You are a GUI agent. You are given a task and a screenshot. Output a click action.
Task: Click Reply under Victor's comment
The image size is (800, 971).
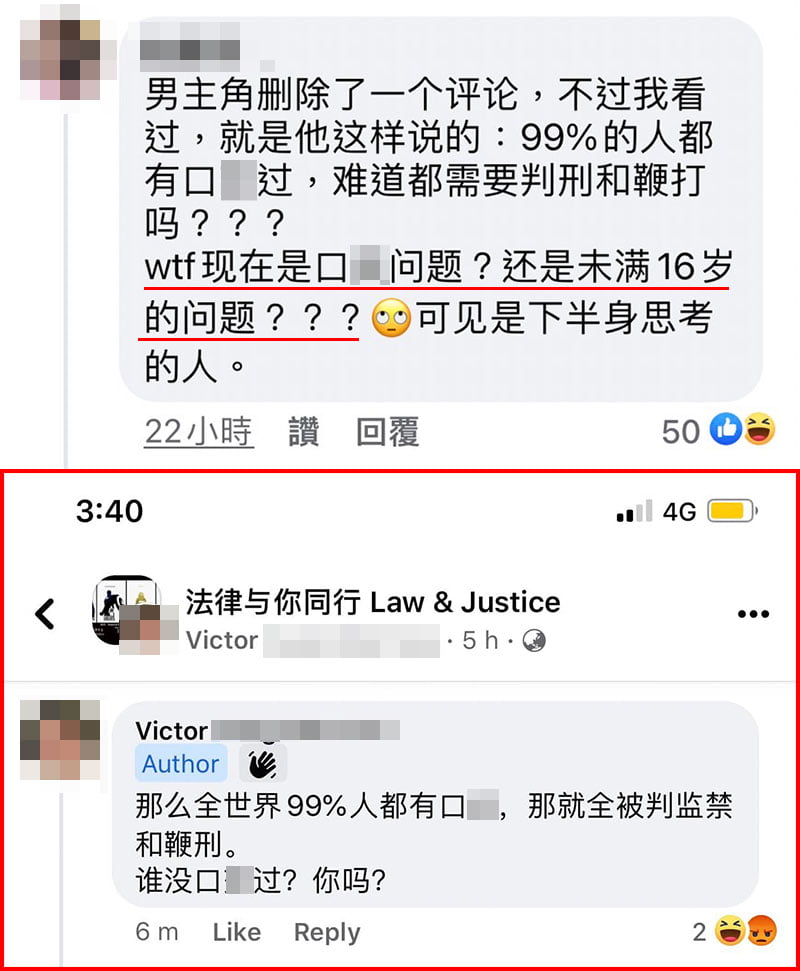[x=327, y=933]
